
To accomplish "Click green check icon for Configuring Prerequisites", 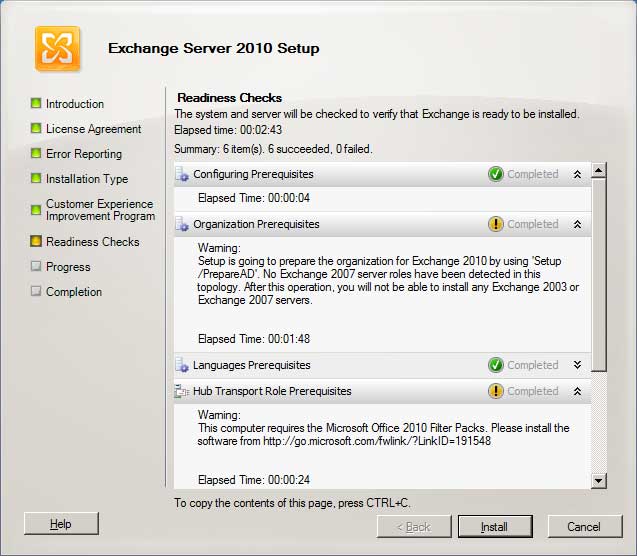I will click(x=495, y=174).
